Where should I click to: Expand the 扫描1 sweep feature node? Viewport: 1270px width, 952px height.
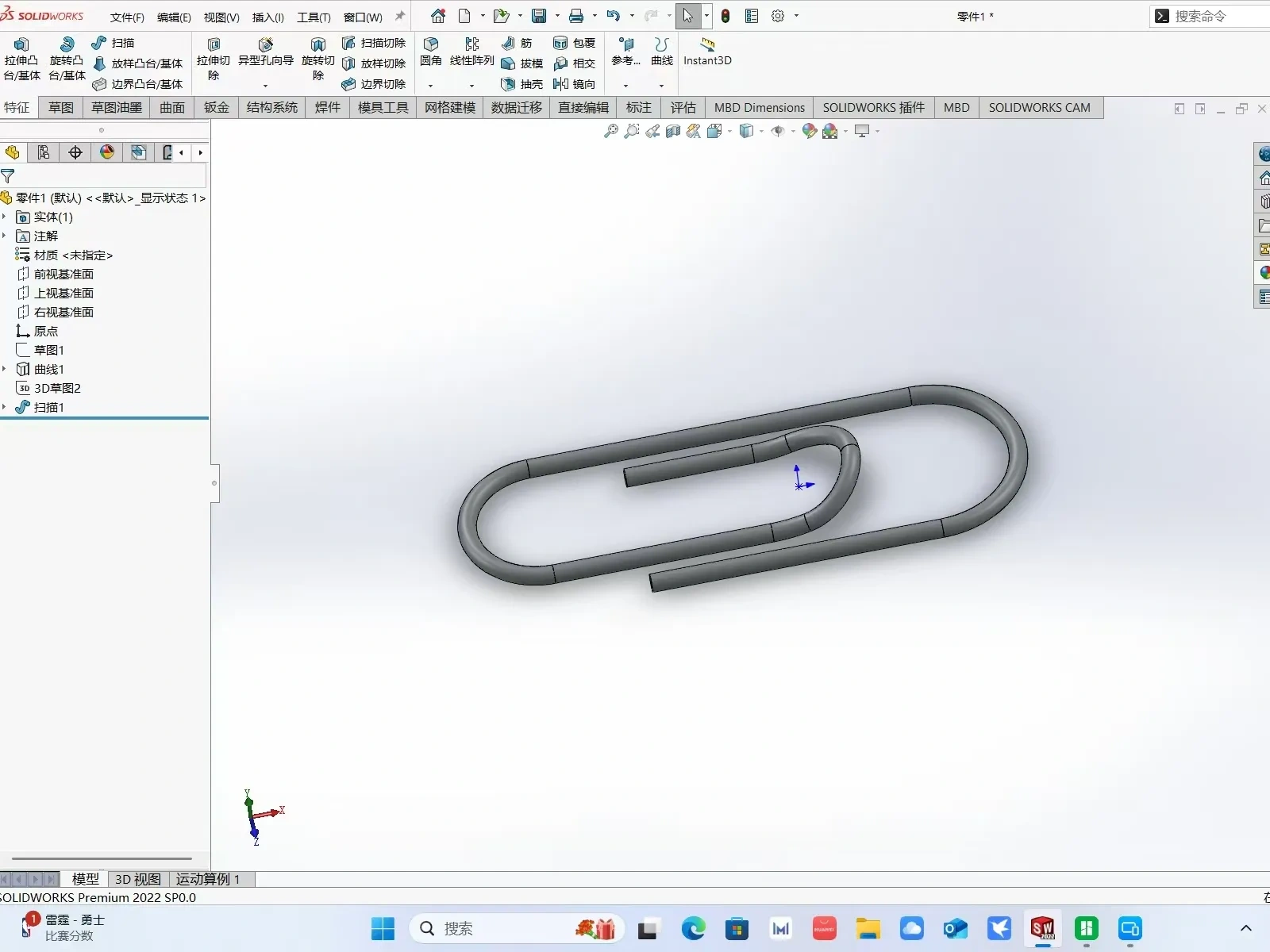point(5,407)
